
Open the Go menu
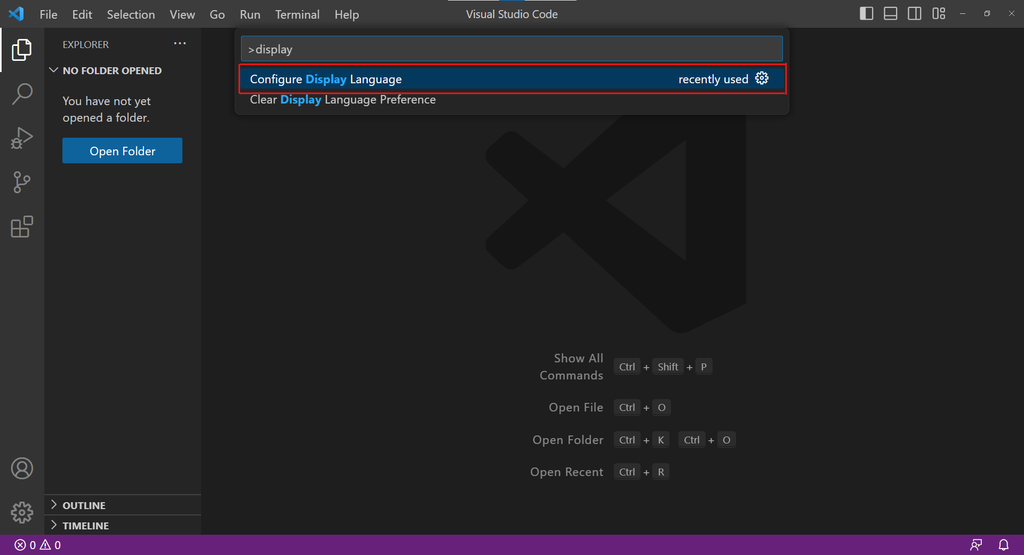[217, 14]
